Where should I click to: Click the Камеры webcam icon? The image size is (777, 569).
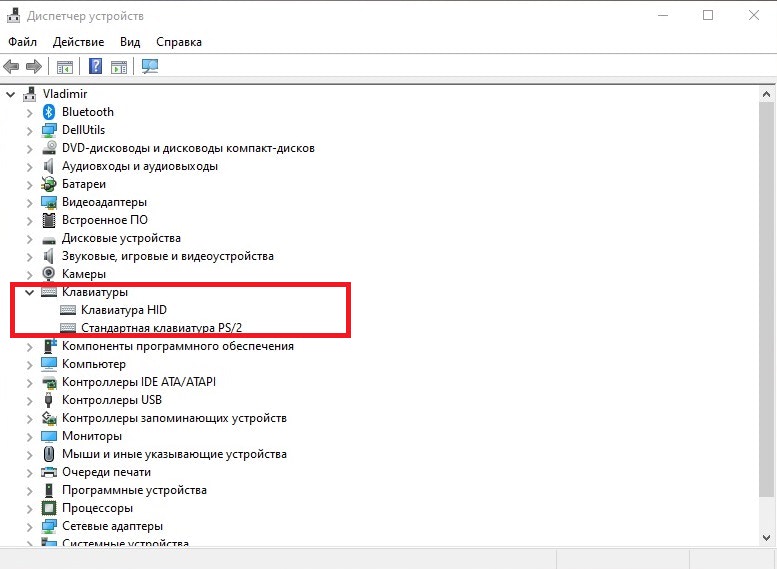[x=49, y=274]
